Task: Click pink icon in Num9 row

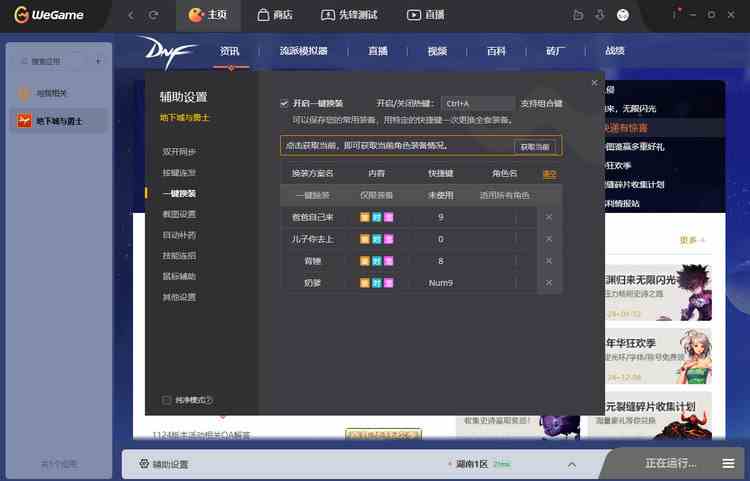Action: pos(388,283)
